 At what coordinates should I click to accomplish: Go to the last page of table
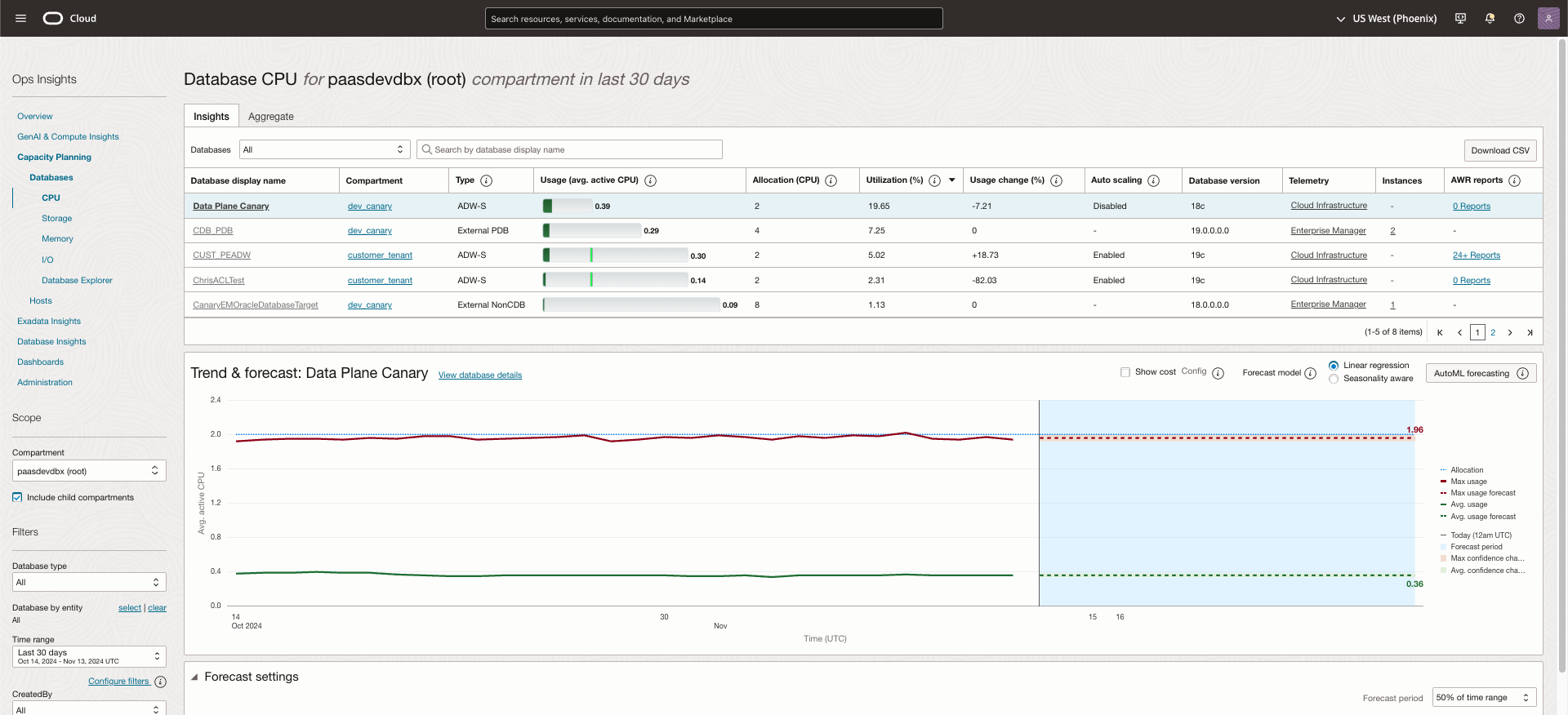pos(1530,332)
